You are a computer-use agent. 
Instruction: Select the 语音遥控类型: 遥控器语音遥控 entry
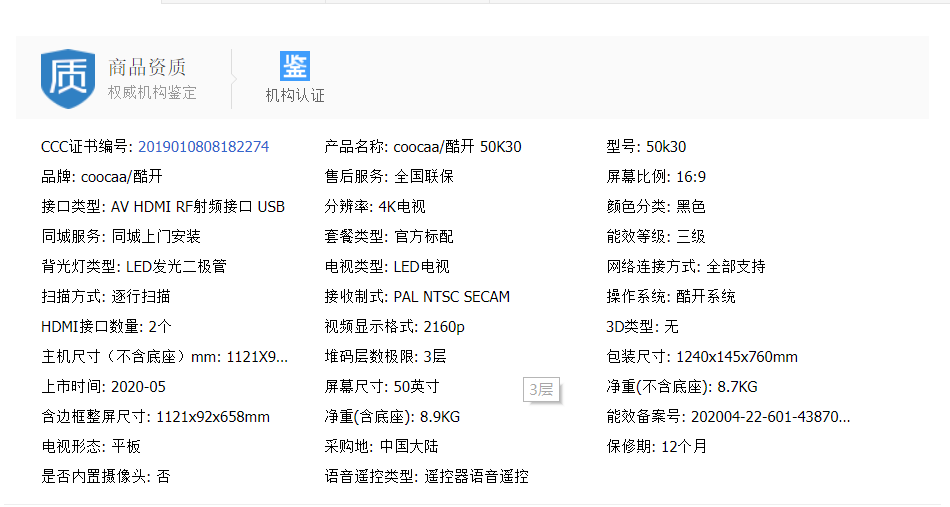(x=427, y=477)
